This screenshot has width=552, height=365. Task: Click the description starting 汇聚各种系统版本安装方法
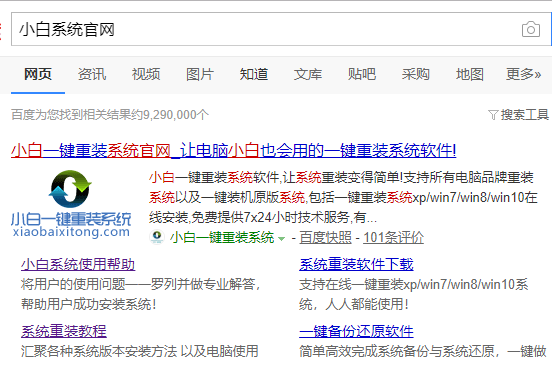(140, 351)
